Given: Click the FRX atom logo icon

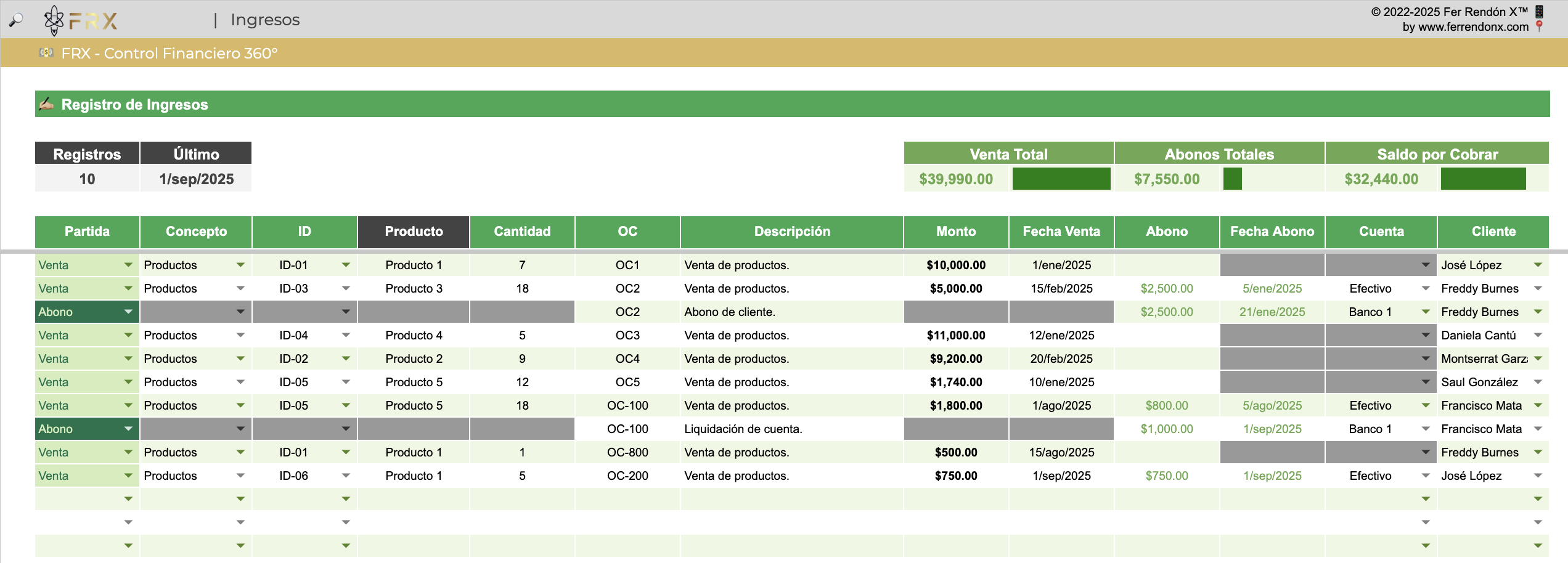Looking at the screenshot, I should click(x=54, y=20).
